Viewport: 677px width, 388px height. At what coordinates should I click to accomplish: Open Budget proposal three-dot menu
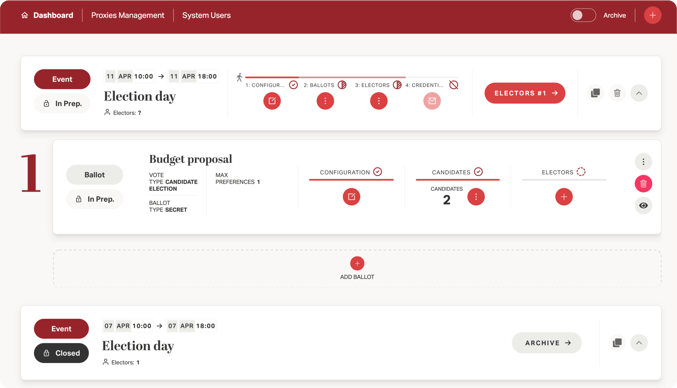click(x=643, y=162)
